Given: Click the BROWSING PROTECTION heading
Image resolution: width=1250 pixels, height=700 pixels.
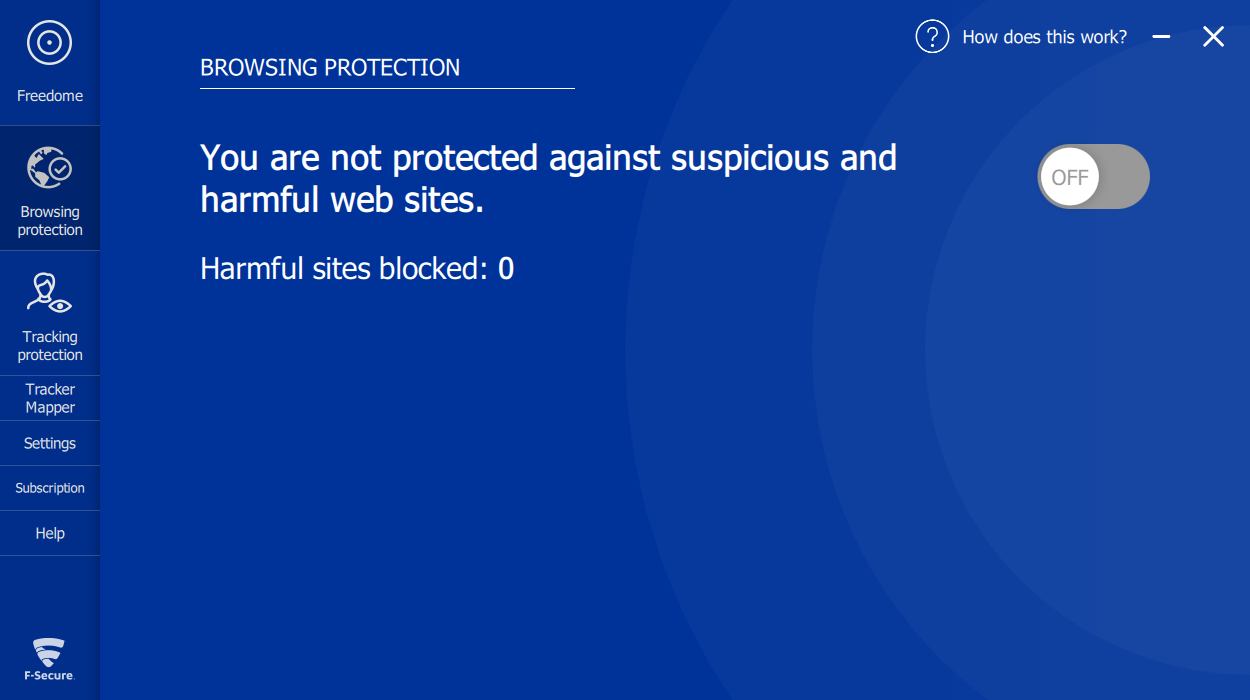Looking at the screenshot, I should pos(330,68).
